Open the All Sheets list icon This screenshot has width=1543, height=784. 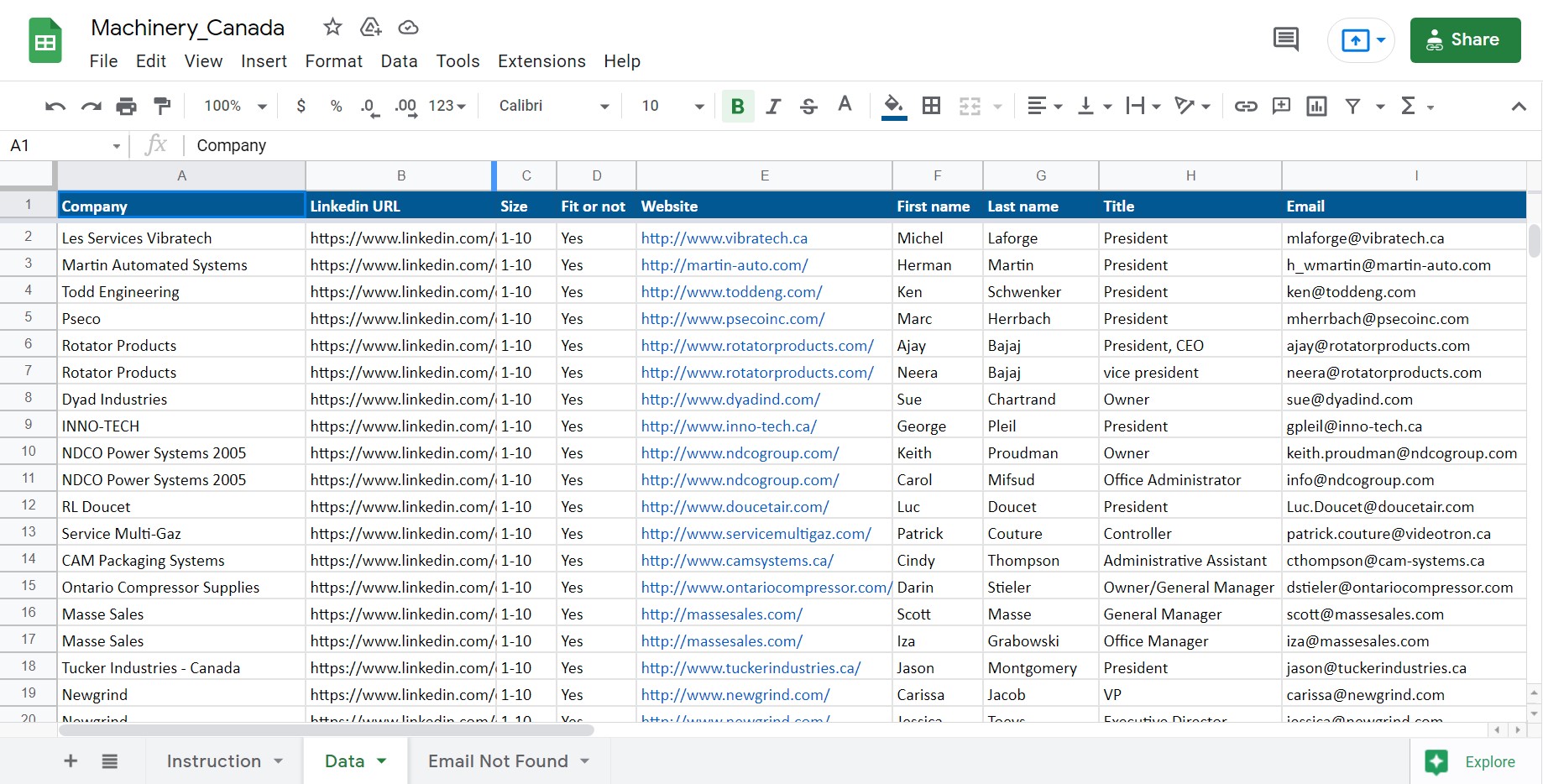110,760
